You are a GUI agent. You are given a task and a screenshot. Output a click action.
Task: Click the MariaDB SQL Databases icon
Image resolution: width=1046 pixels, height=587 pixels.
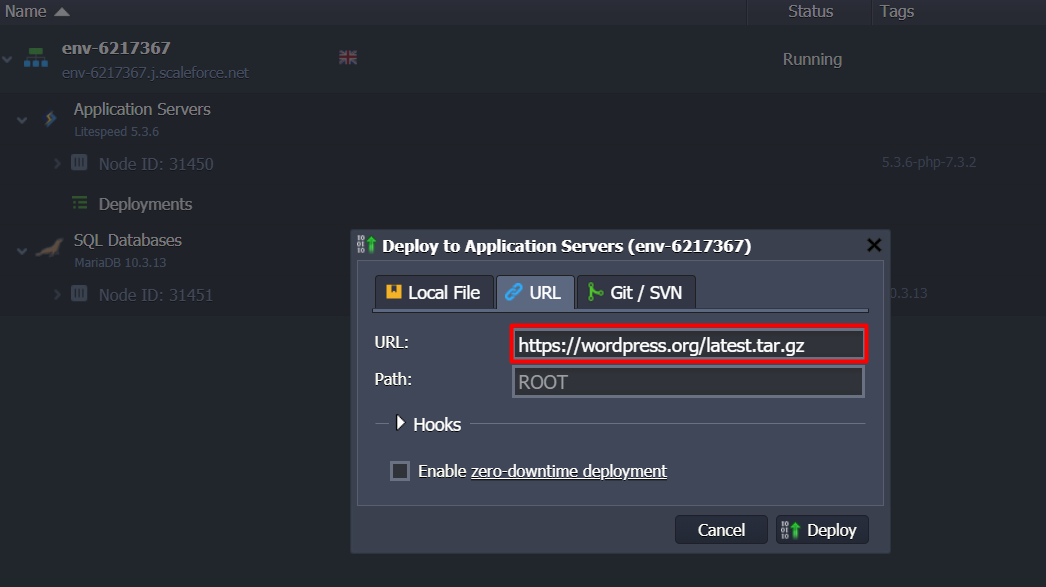[x=49, y=250]
